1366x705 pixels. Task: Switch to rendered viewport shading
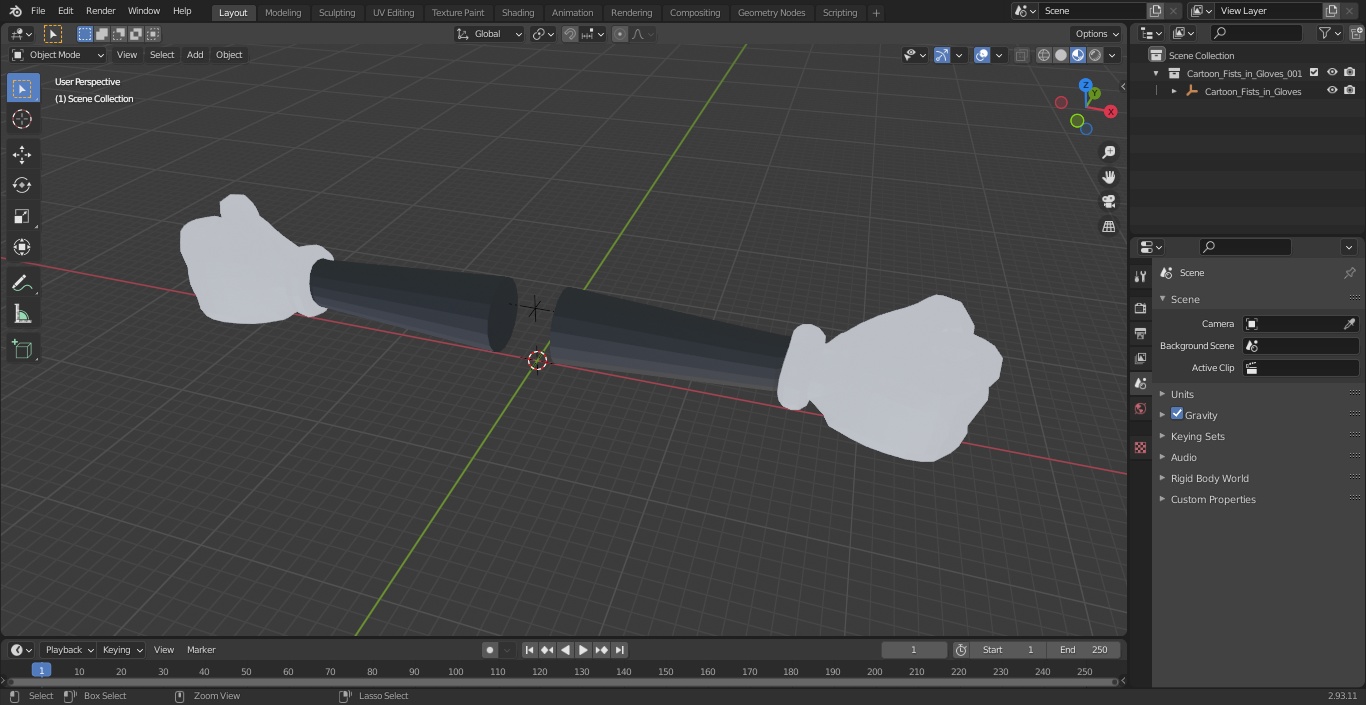(1095, 55)
